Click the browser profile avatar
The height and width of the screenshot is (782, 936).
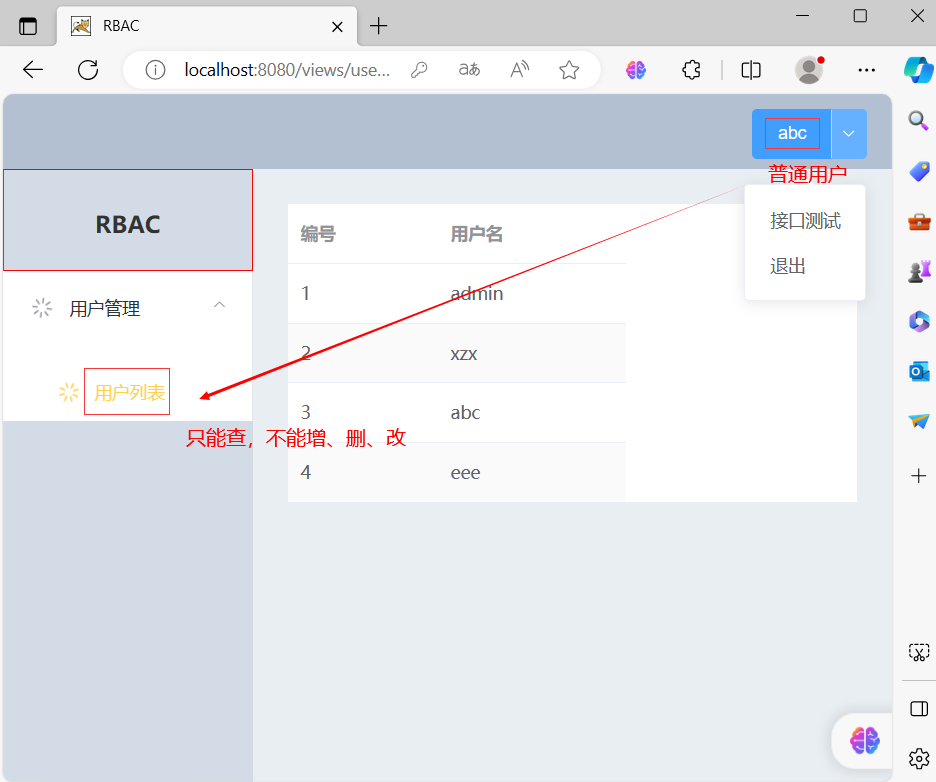(808, 70)
